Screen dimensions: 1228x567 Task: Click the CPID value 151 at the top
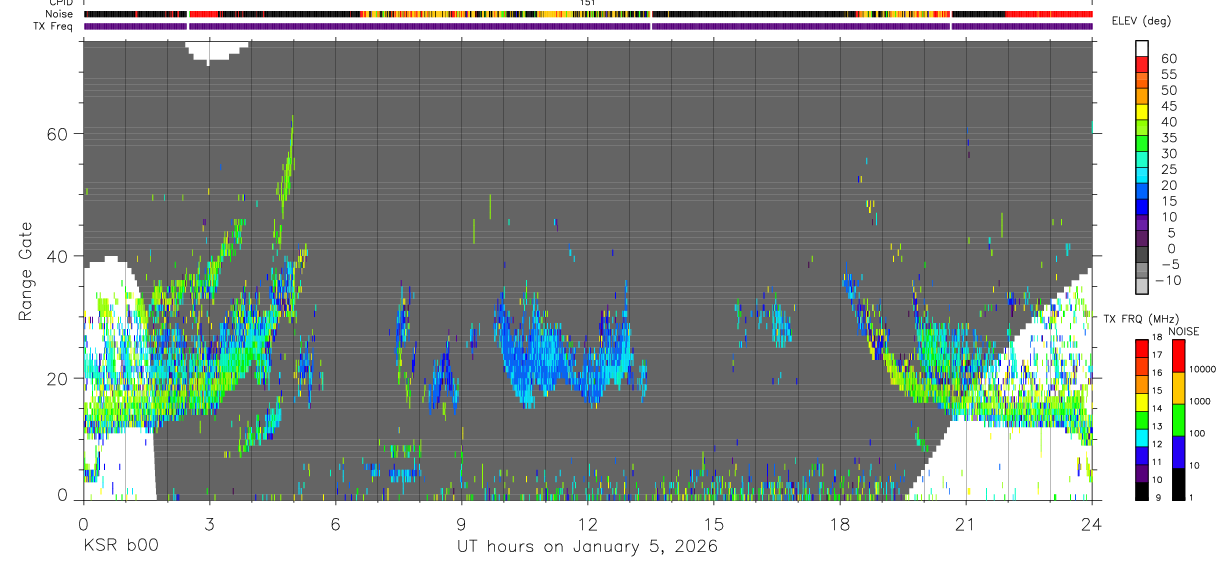click(588, 4)
